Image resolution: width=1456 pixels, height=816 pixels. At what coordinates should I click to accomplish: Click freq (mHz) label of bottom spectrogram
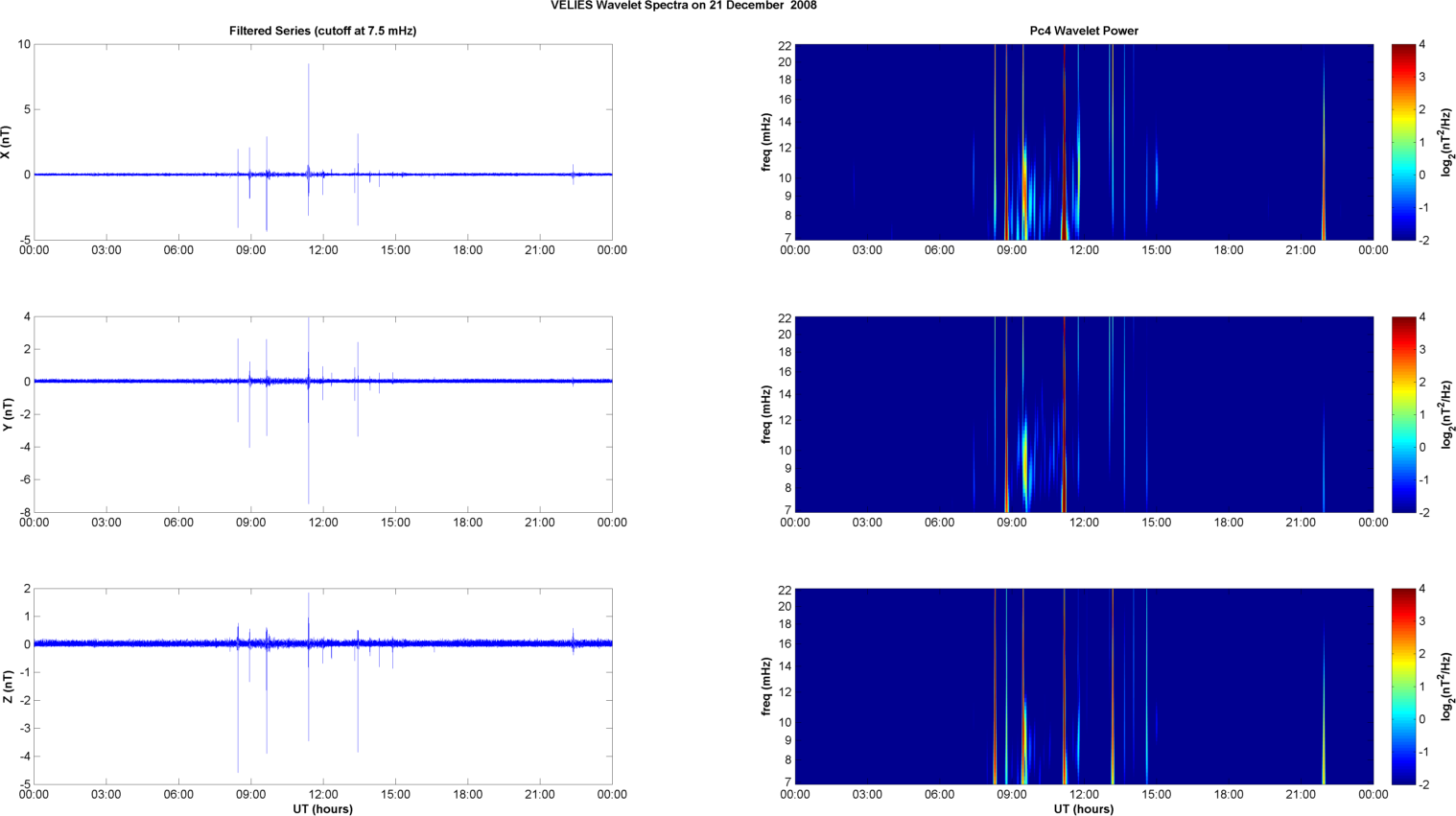click(766, 687)
